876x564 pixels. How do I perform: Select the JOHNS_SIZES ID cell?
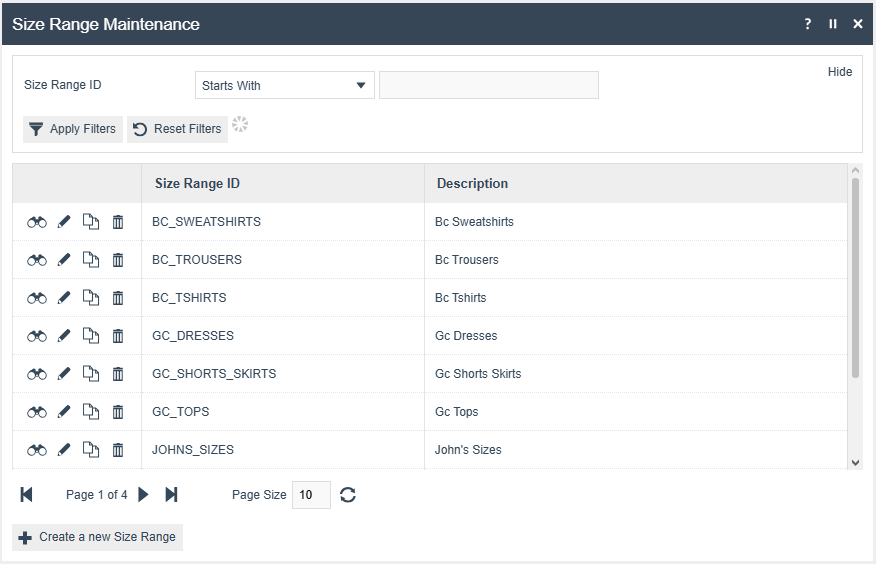283,450
